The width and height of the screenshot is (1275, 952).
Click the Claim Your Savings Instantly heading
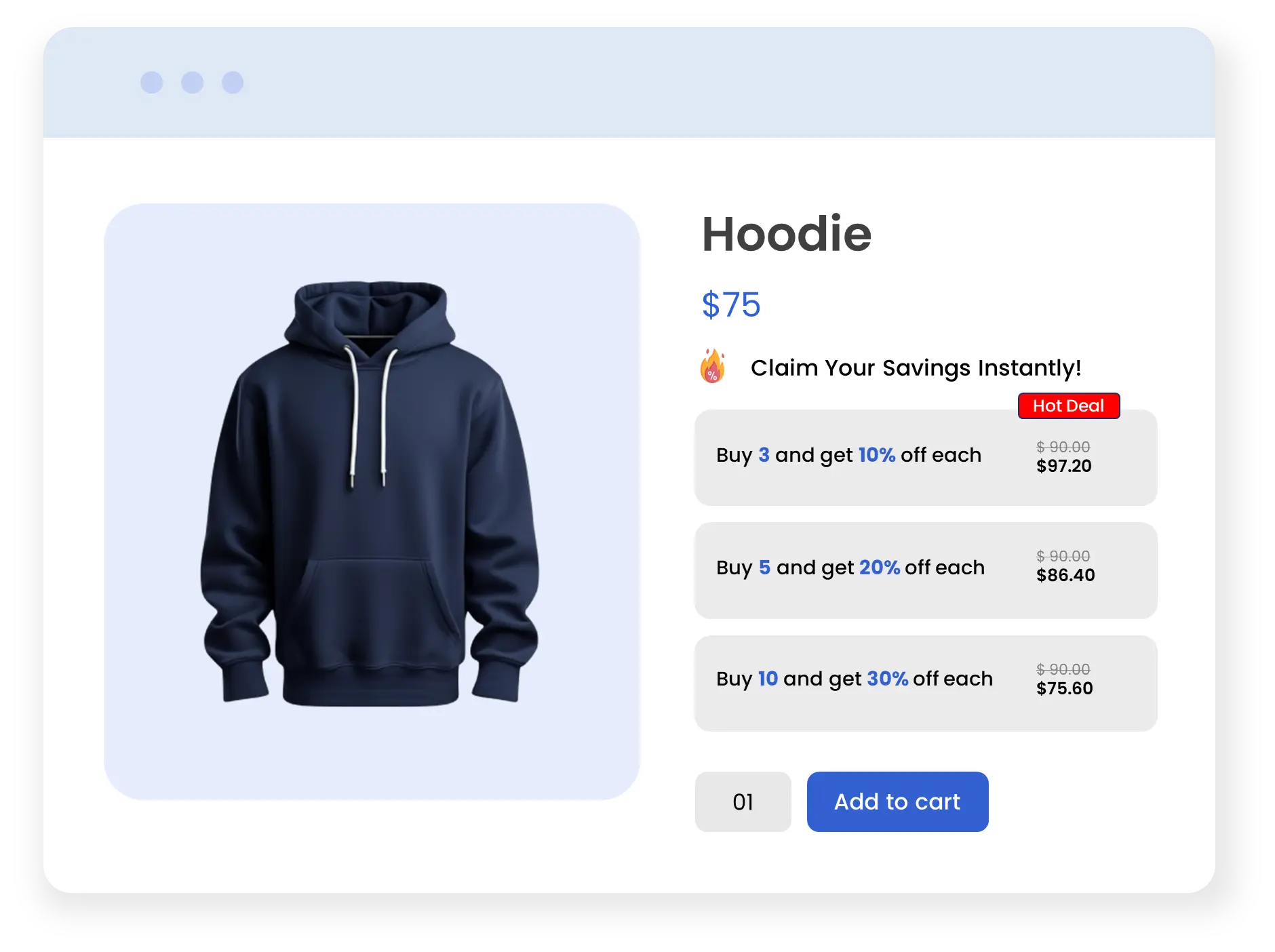916,368
